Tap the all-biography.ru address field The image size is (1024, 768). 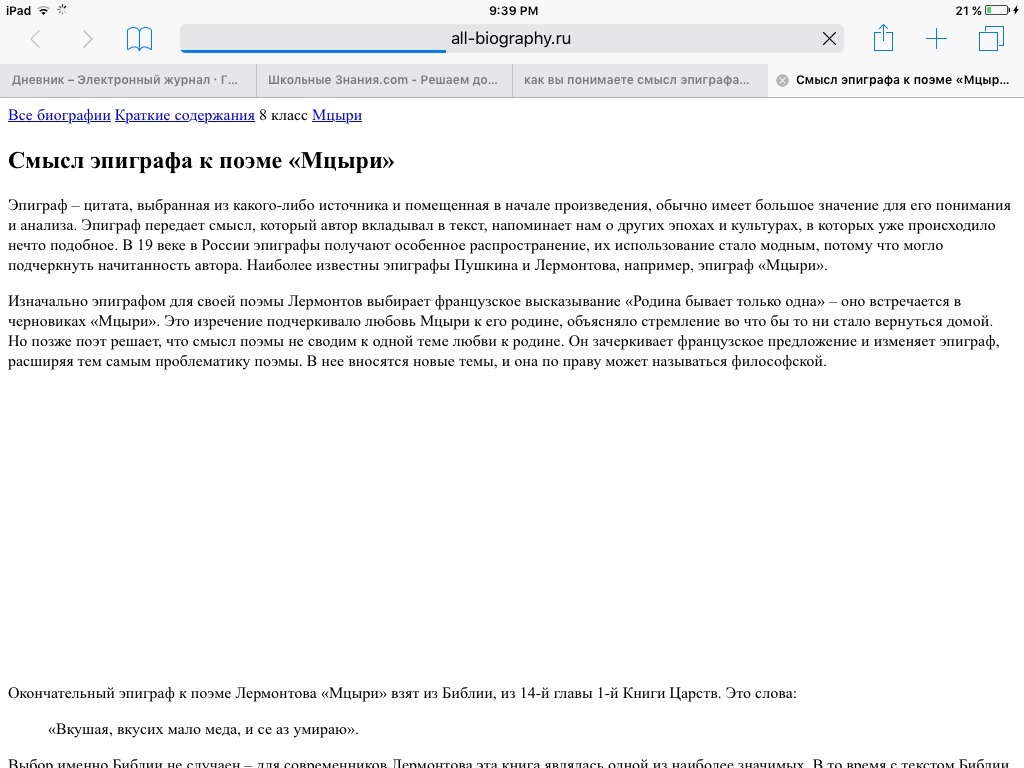coord(512,39)
